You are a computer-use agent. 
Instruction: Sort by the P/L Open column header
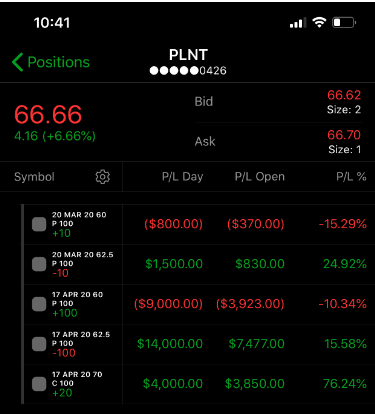coord(260,177)
